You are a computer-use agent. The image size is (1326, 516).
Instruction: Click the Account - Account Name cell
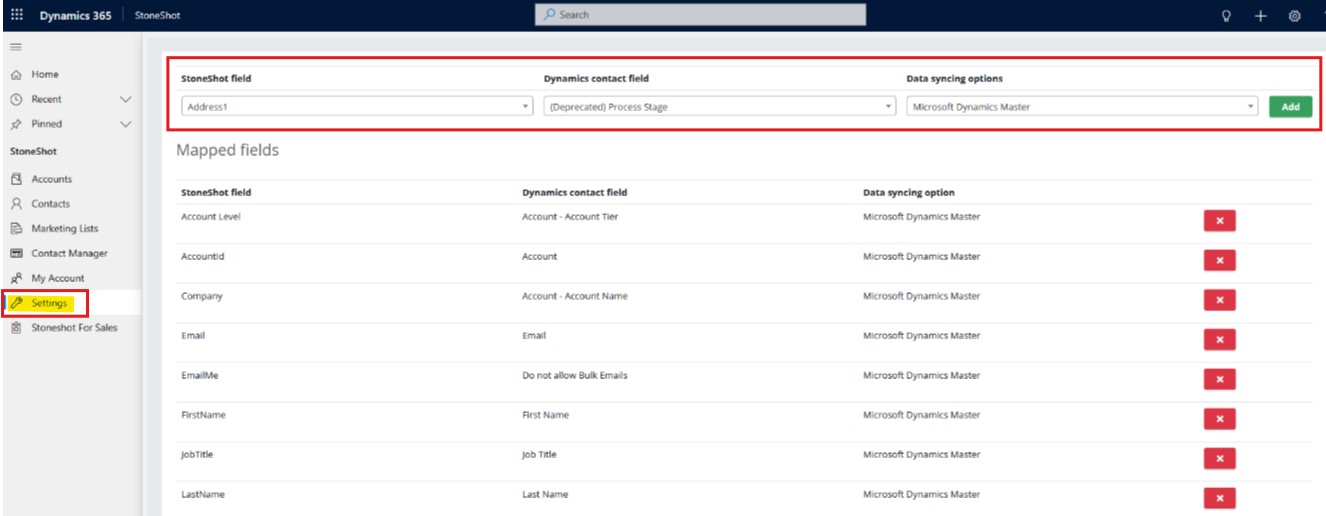tap(574, 296)
